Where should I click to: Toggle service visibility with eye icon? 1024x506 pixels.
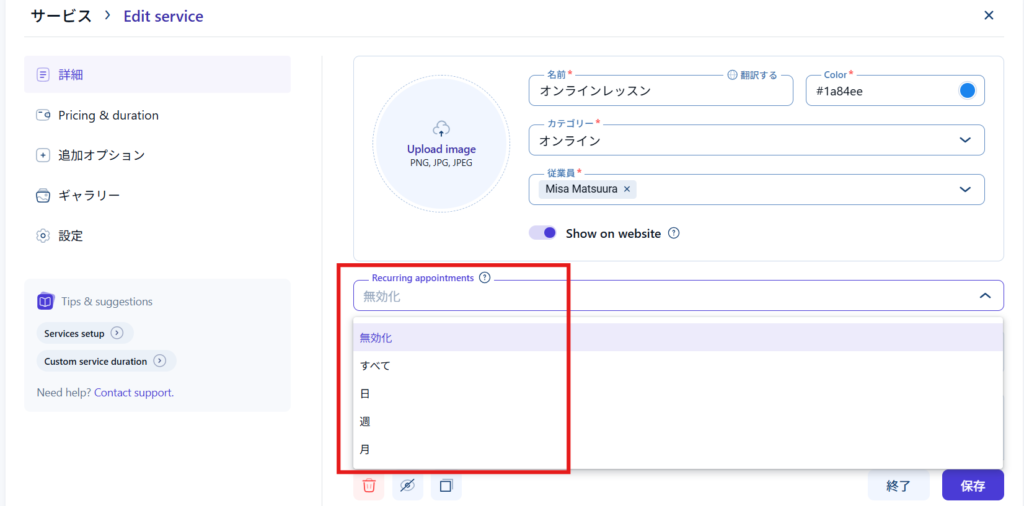(407, 486)
